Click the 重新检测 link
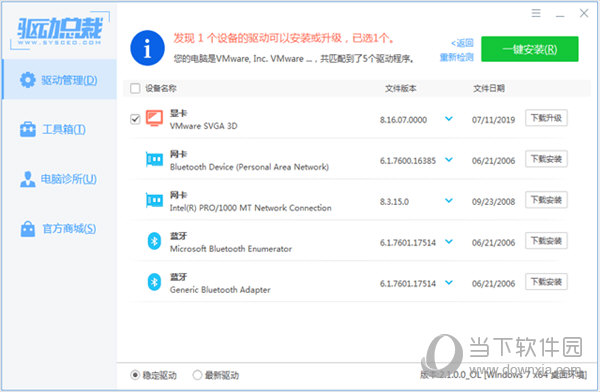Image resolution: width=600 pixels, height=392 pixels. tap(457, 57)
